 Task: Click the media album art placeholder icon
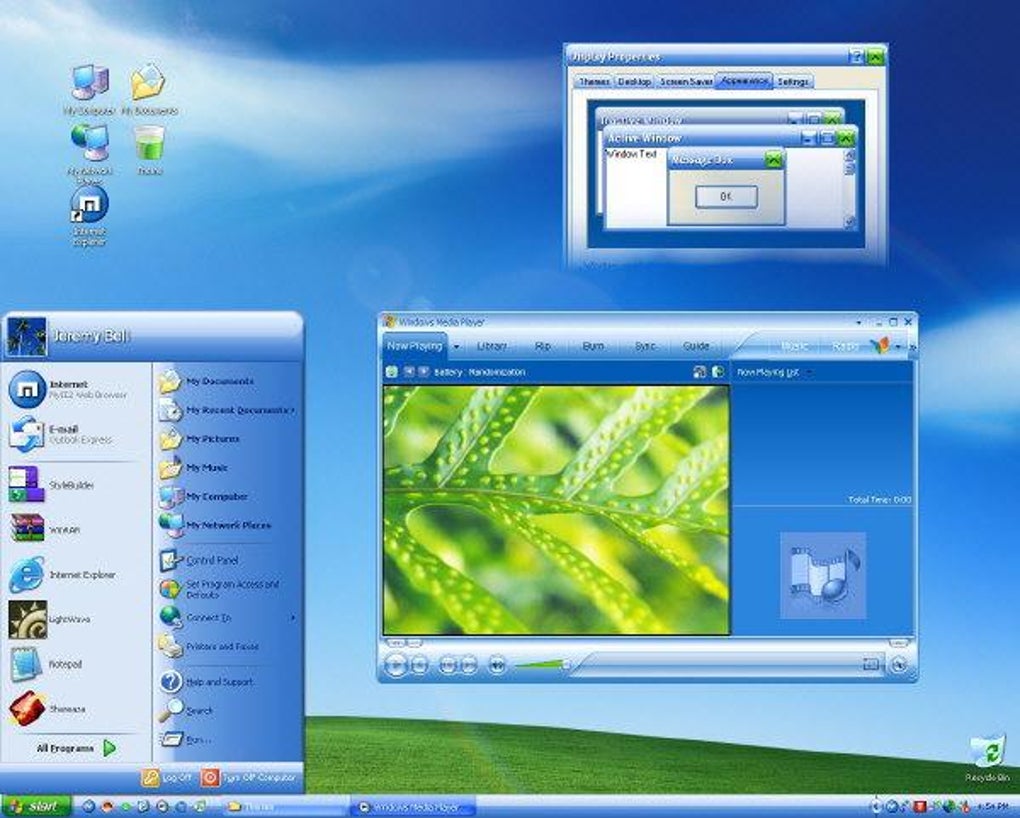(823, 575)
